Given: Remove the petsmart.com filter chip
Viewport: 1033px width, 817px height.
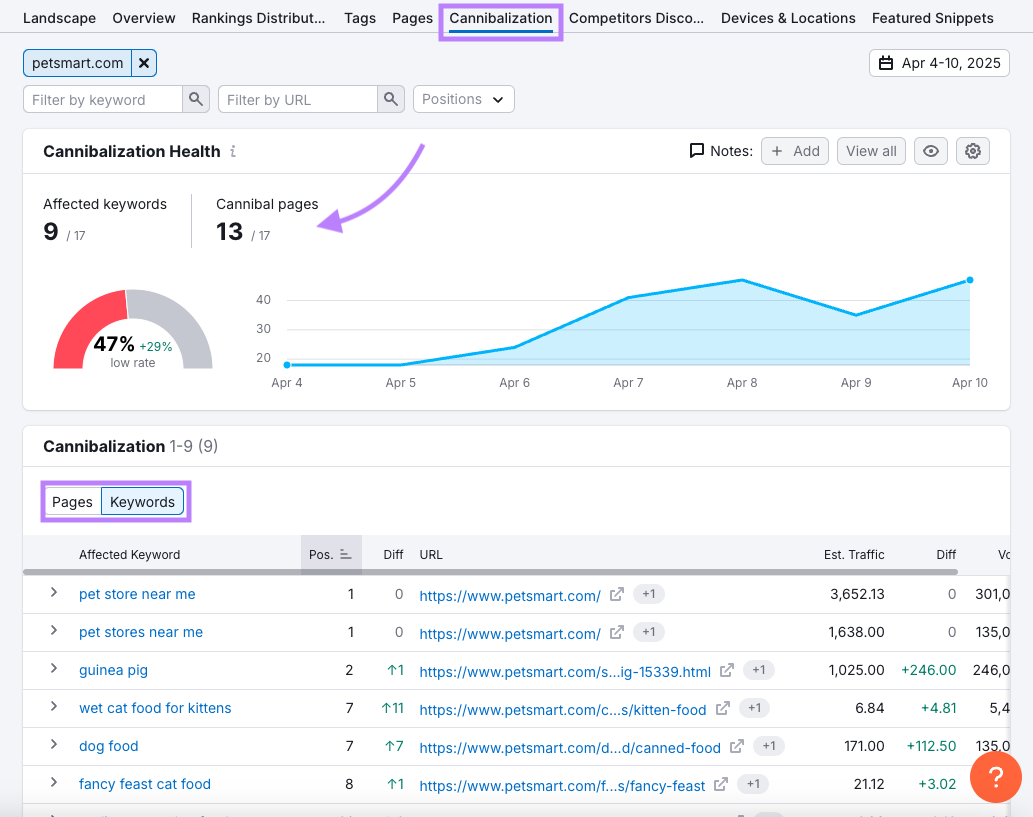Looking at the screenshot, I should [144, 63].
